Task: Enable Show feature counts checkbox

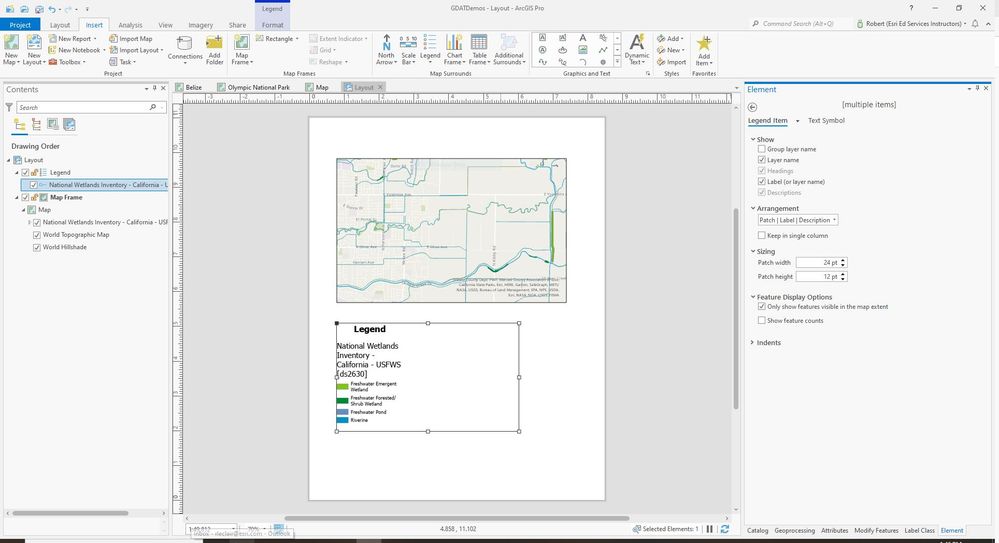Action: (x=761, y=321)
